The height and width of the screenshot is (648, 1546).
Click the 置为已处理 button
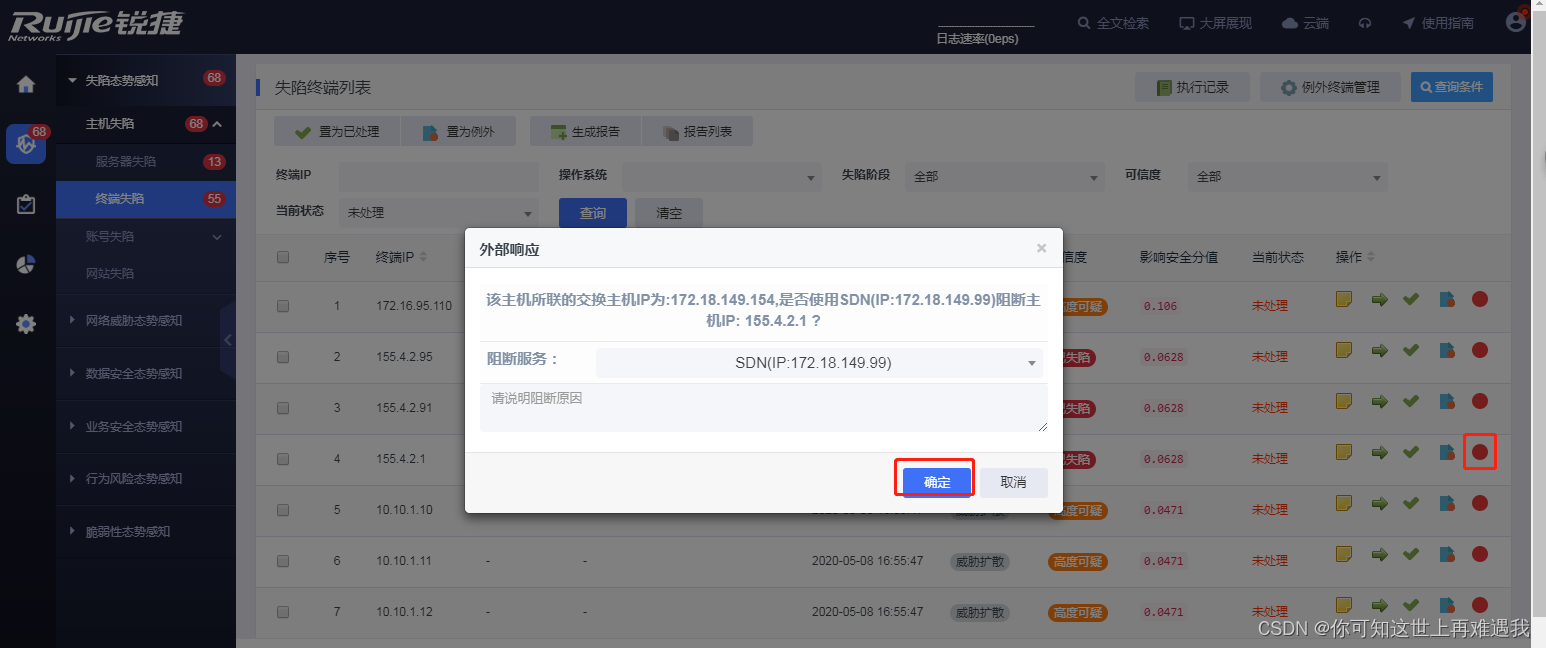pyautogui.click(x=337, y=131)
